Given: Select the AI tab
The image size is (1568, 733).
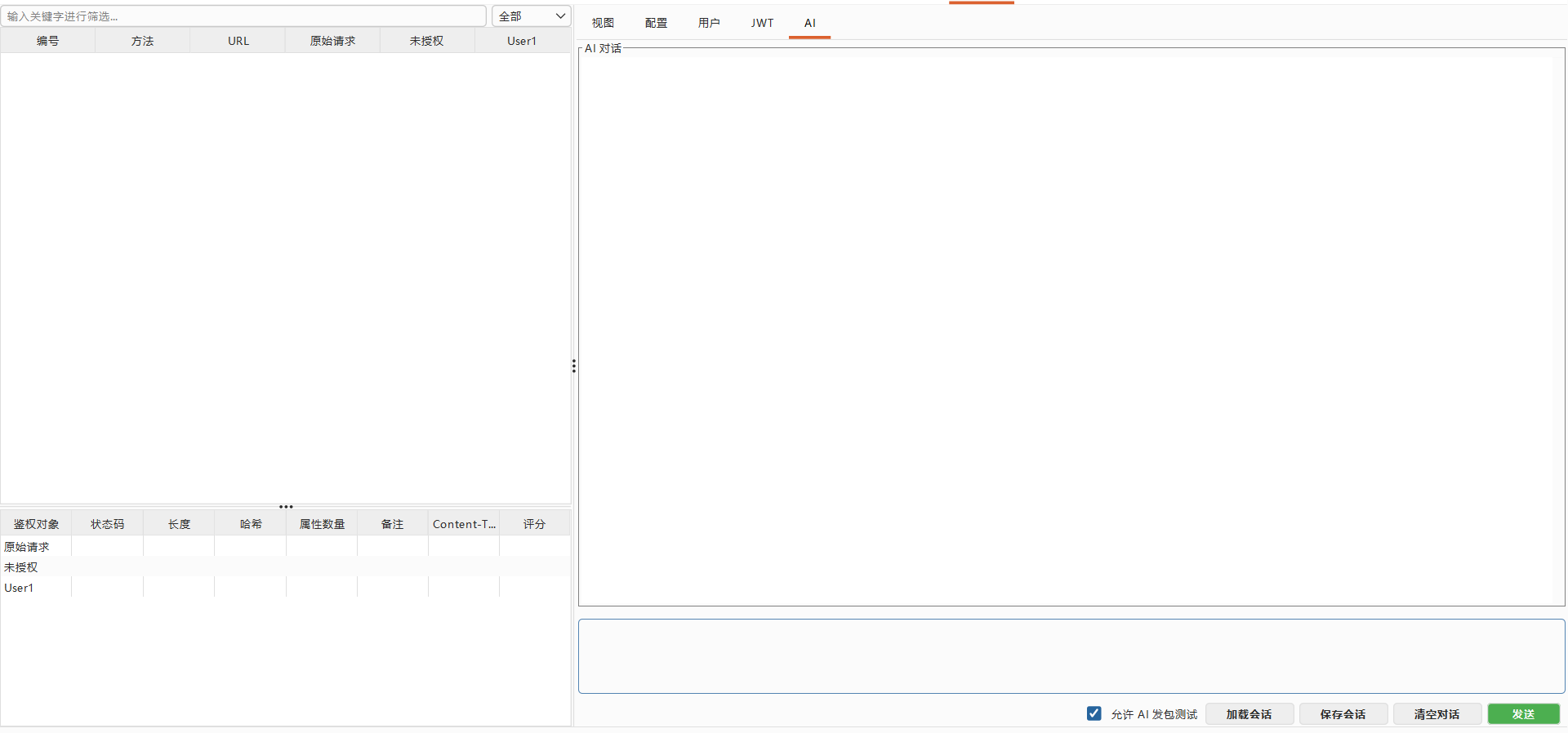Looking at the screenshot, I should [x=809, y=23].
